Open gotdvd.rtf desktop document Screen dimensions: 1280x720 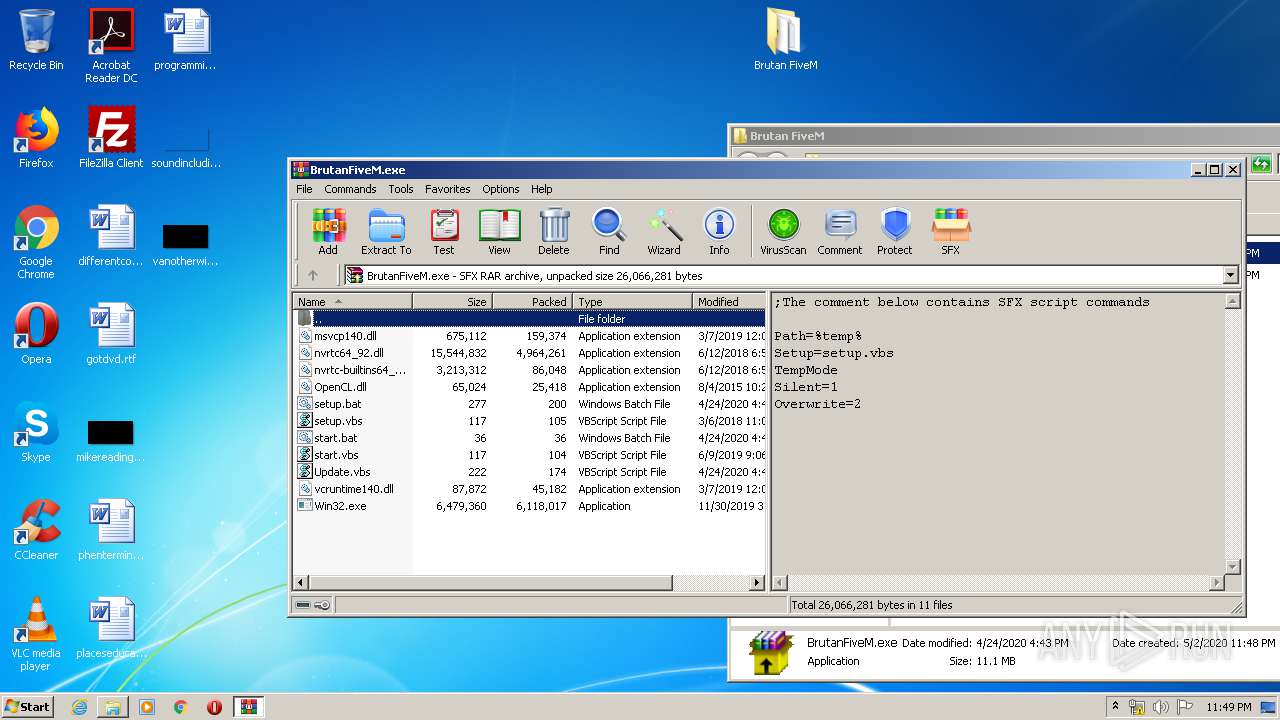click(x=111, y=334)
